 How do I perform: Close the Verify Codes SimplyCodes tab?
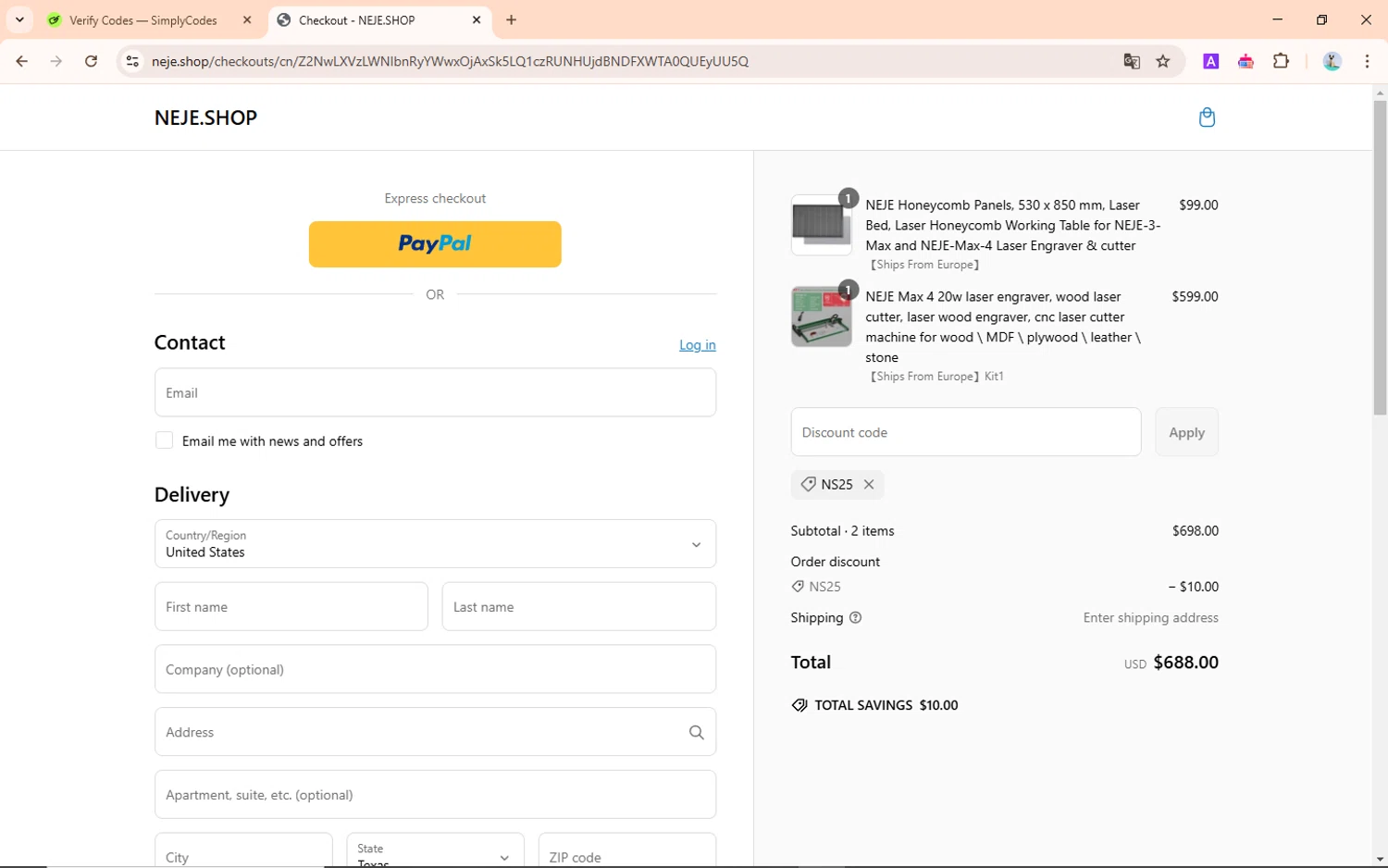point(247,19)
